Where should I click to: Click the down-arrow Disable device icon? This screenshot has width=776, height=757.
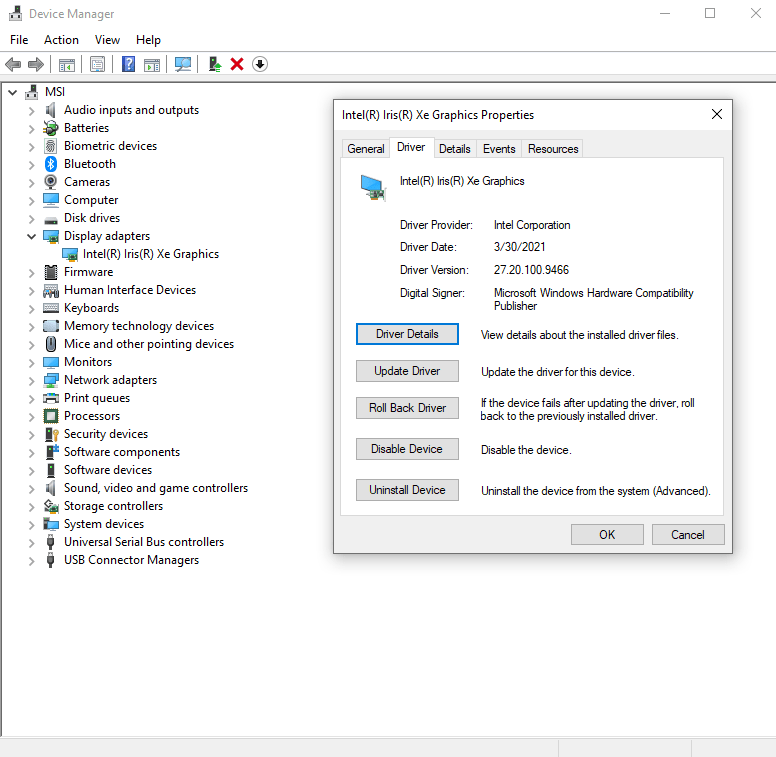260,64
